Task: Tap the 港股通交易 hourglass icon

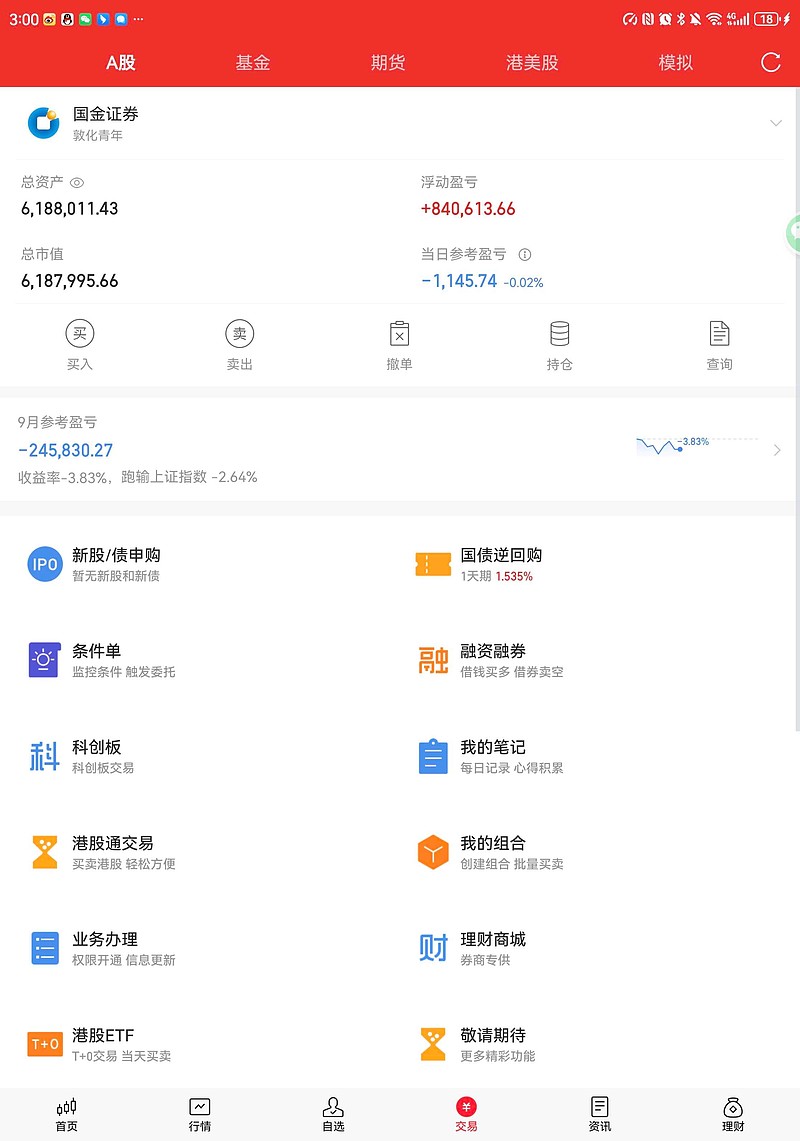Action: click(x=44, y=852)
